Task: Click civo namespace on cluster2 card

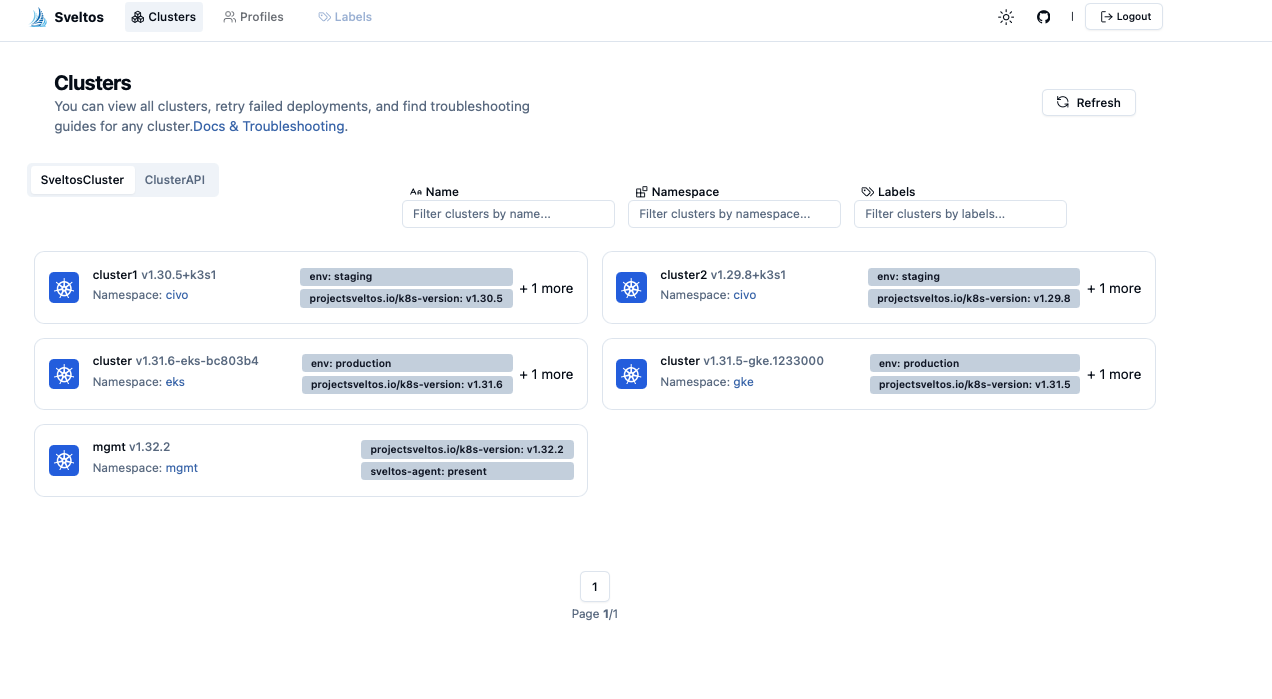Action: pyautogui.click(x=745, y=295)
